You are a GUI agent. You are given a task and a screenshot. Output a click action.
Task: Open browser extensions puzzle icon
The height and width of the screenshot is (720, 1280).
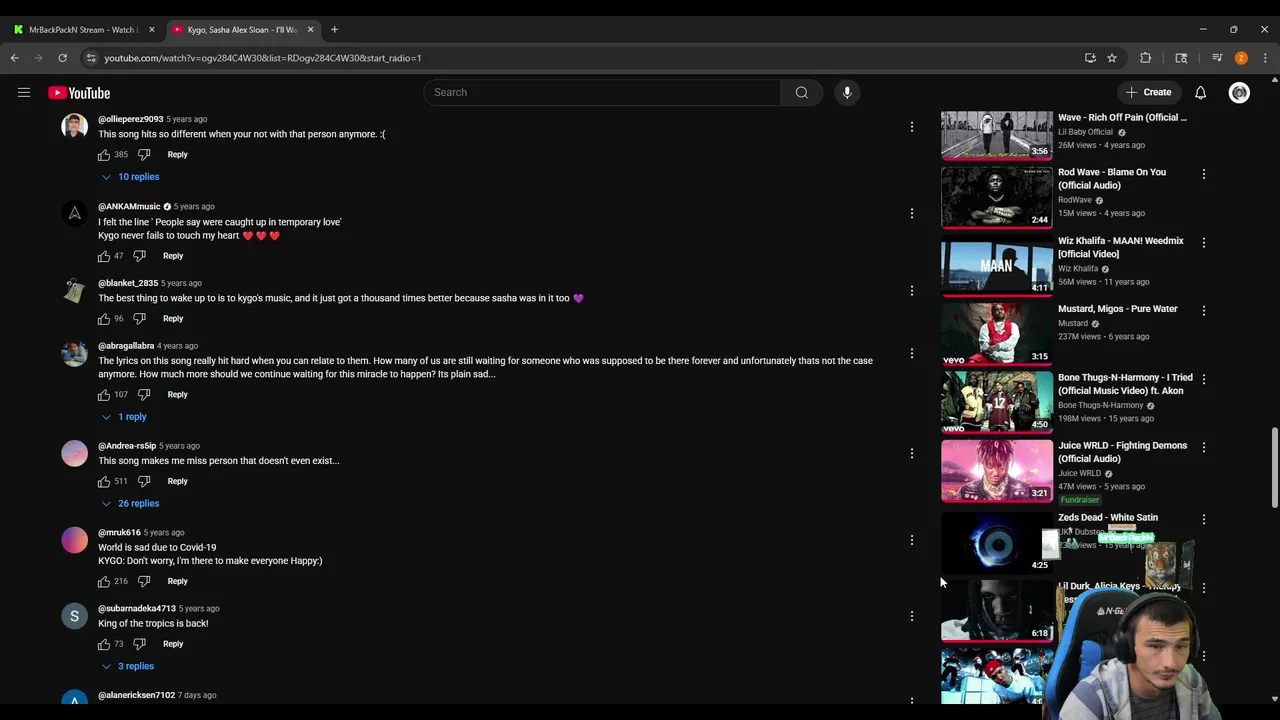tap(1146, 58)
